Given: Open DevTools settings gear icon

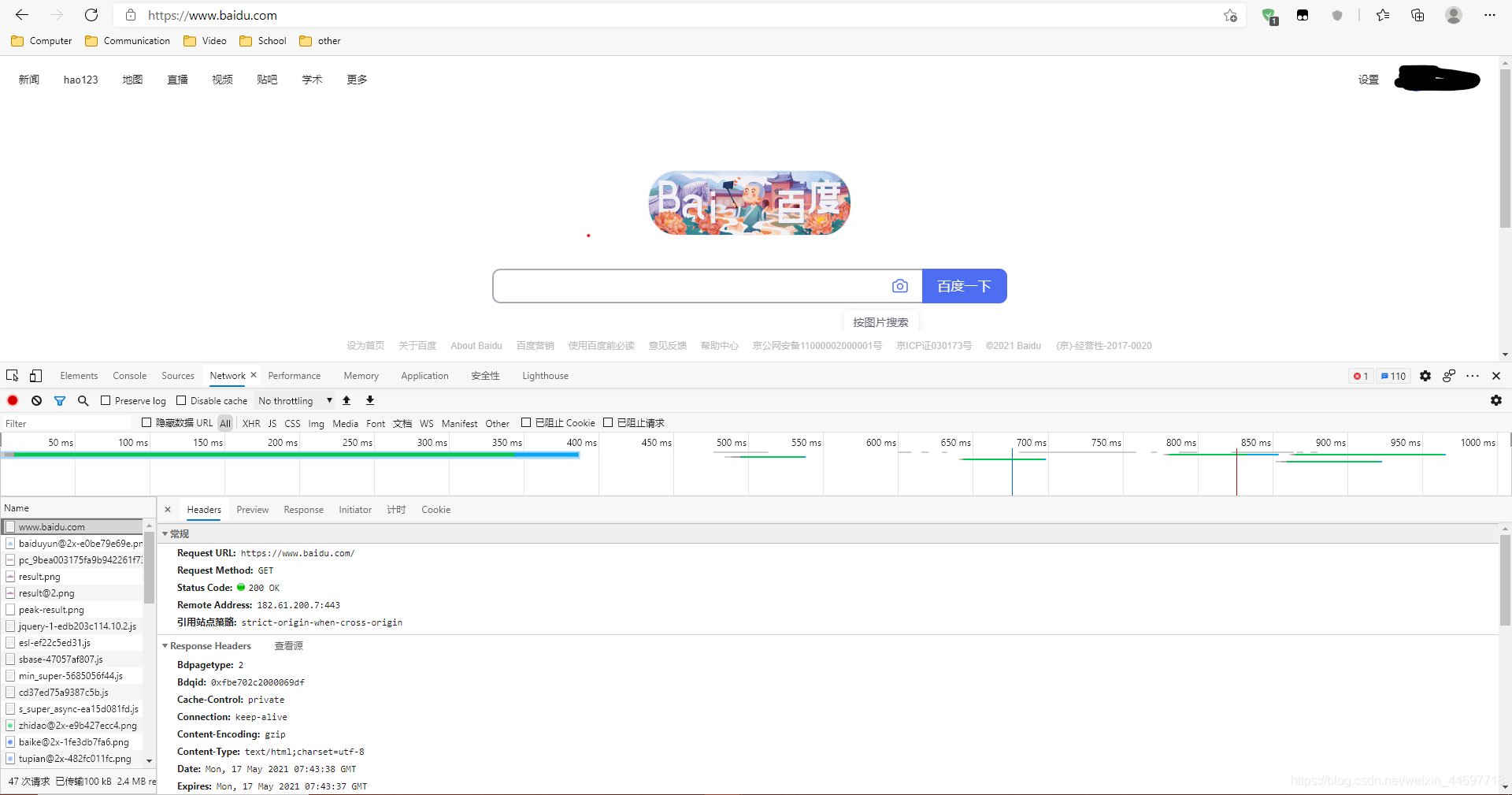Looking at the screenshot, I should tap(1425, 376).
